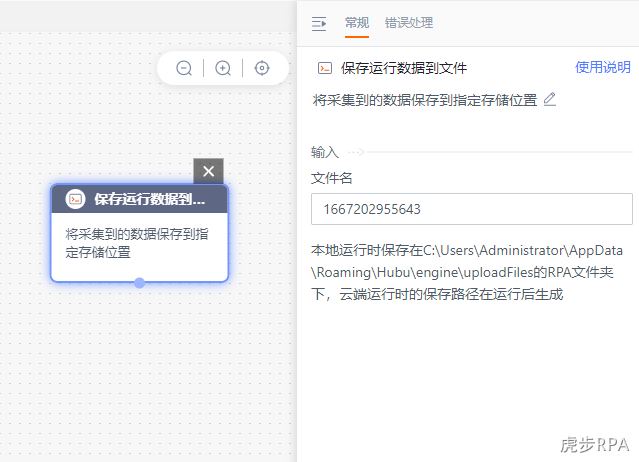Switch to the 常规 tab

coord(357,23)
